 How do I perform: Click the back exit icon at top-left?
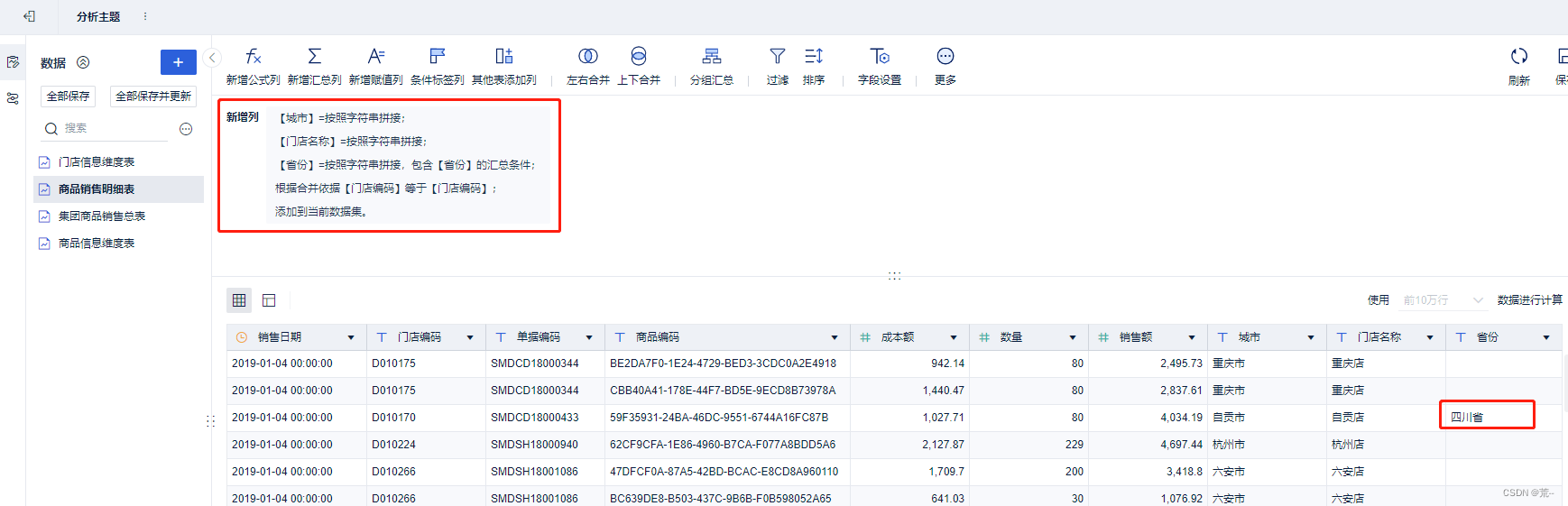point(30,16)
